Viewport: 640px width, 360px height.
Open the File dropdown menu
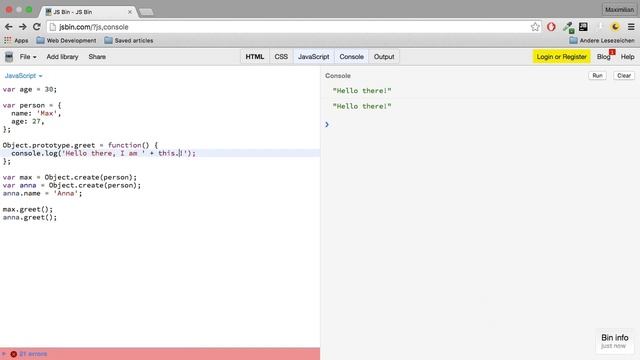click(x=28, y=57)
